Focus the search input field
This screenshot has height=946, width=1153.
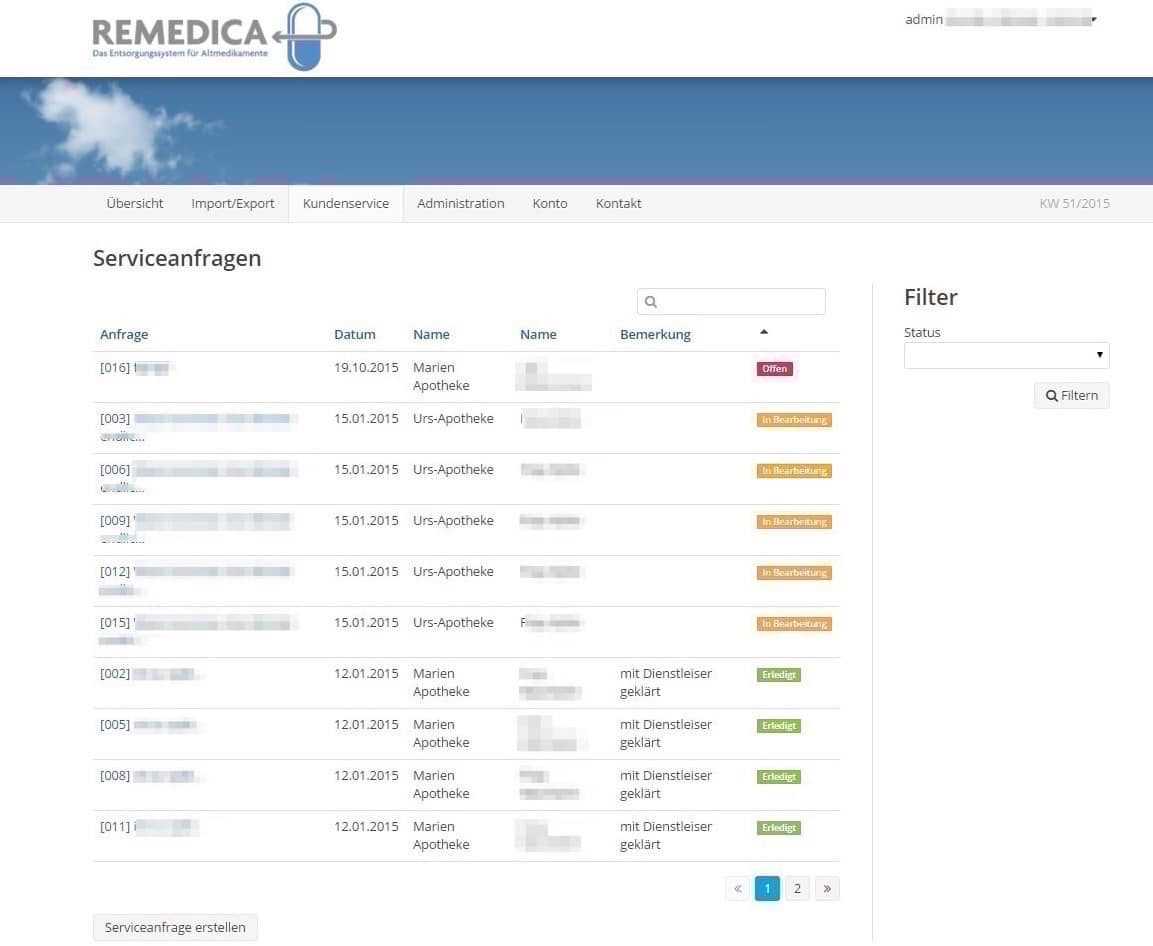click(x=740, y=302)
